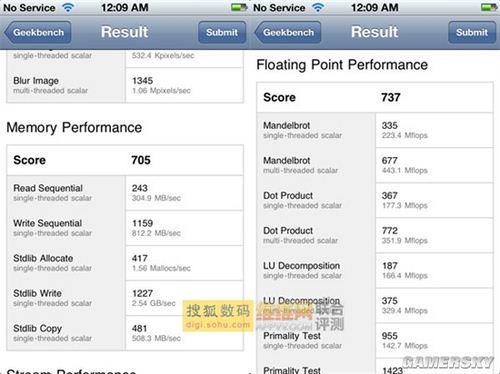
Task: Select the Floating Point Score row
Action: click(x=375, y=97)
